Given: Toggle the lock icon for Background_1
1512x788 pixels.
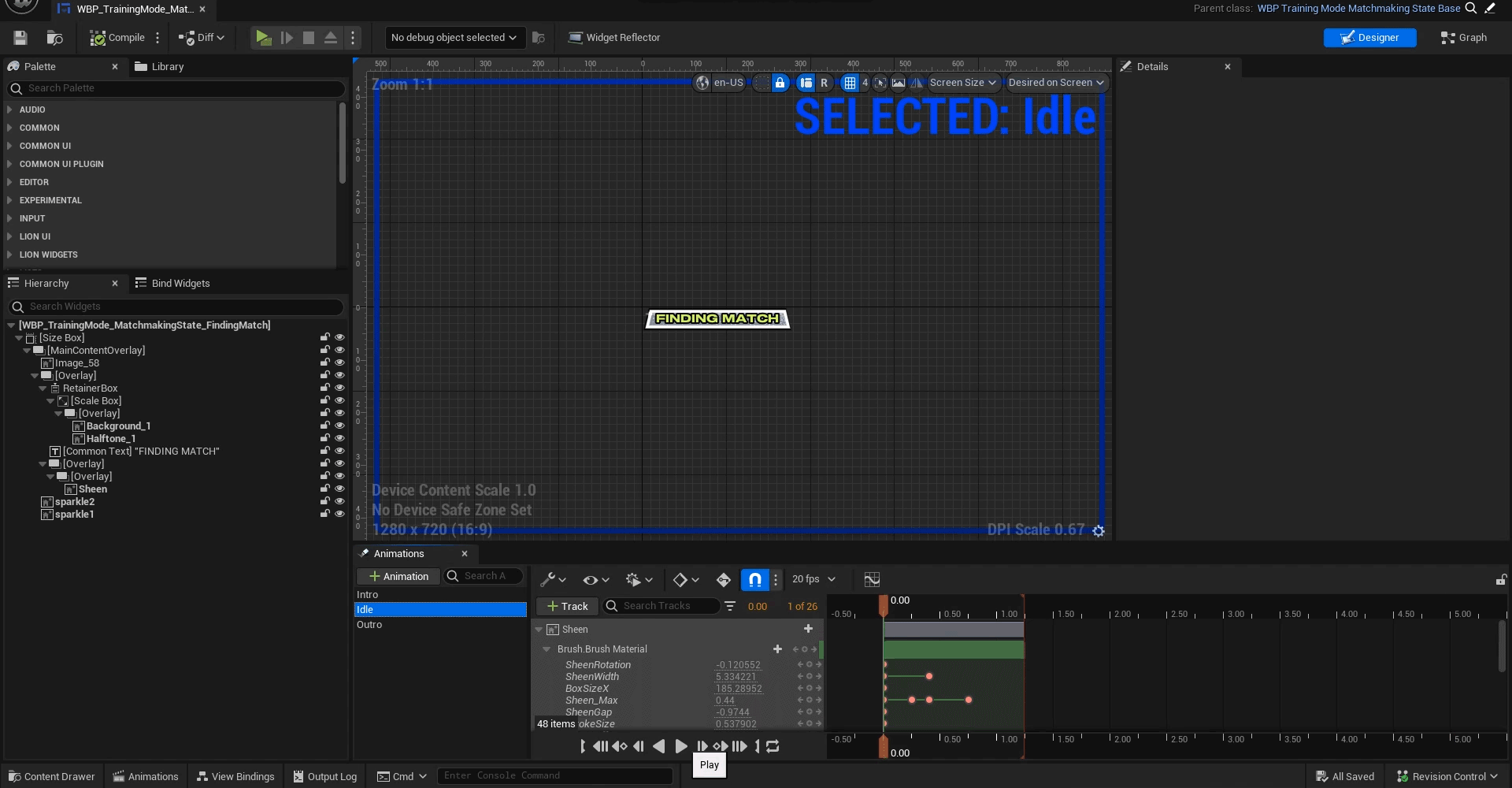Looking at the screenshot, I should pos(324,426).
